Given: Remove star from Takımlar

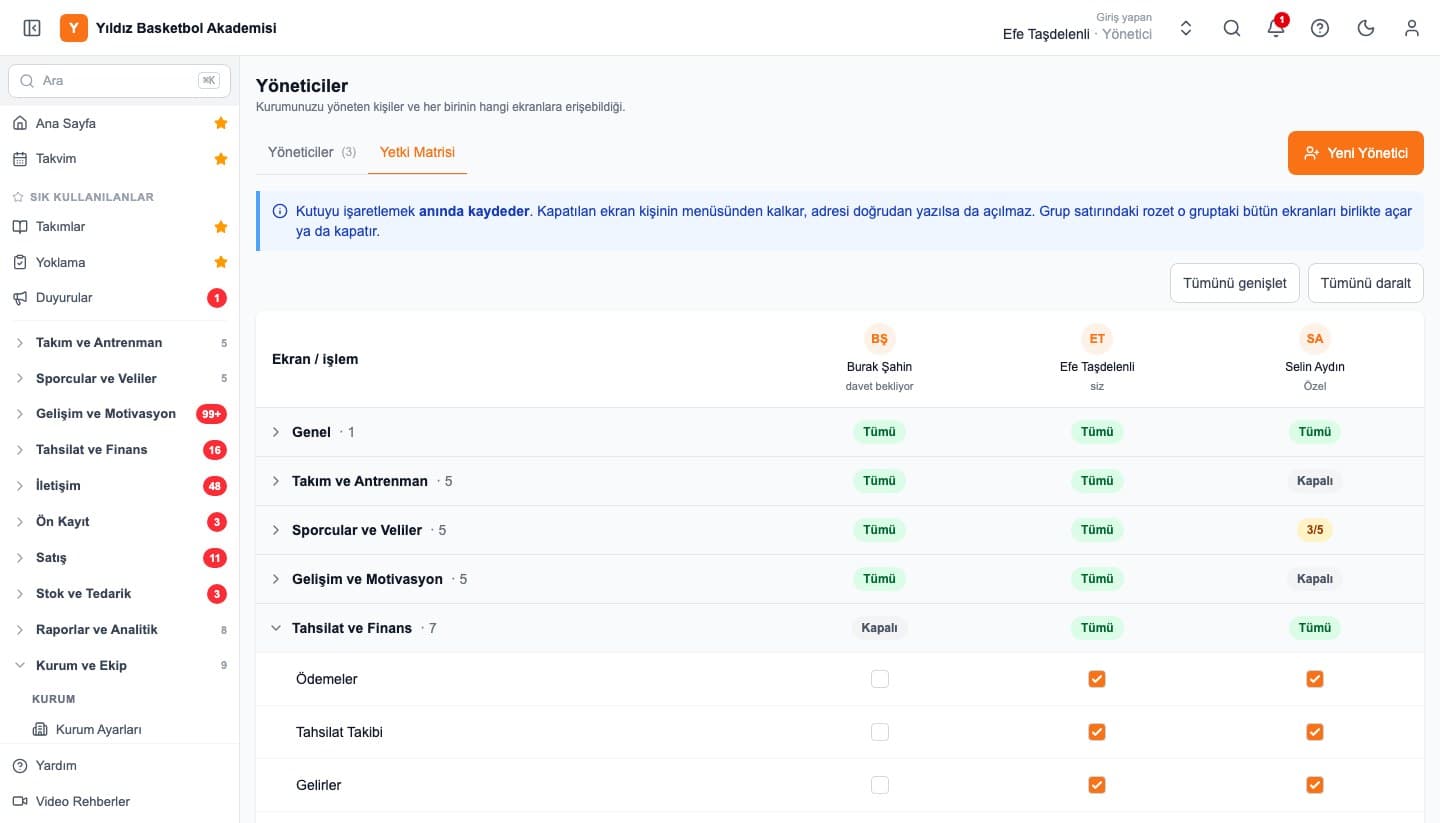Looking at the screenshot, I should [221, 227].
